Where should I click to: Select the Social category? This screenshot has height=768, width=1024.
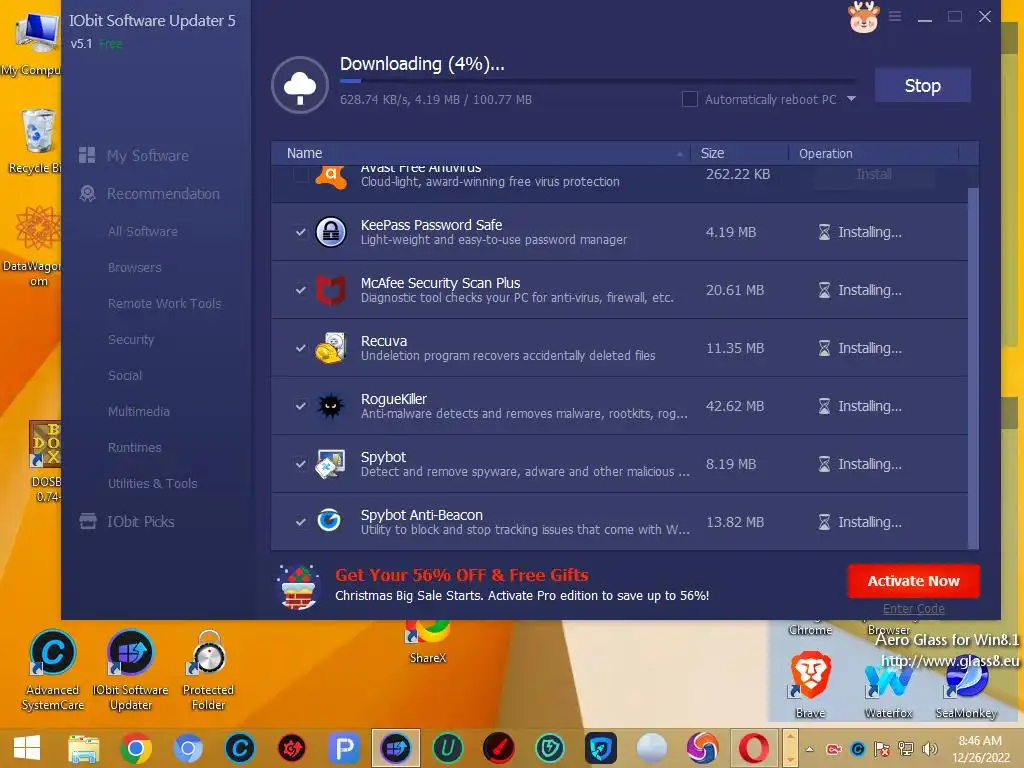click(x=125, y=375)
